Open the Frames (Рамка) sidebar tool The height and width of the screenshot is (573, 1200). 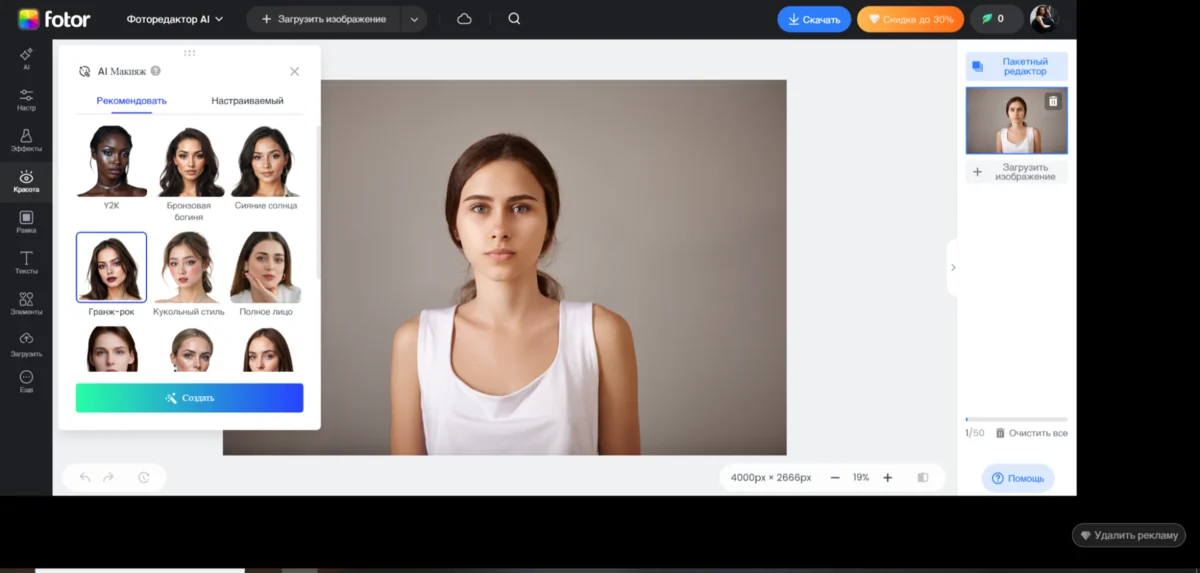(26, 222)
